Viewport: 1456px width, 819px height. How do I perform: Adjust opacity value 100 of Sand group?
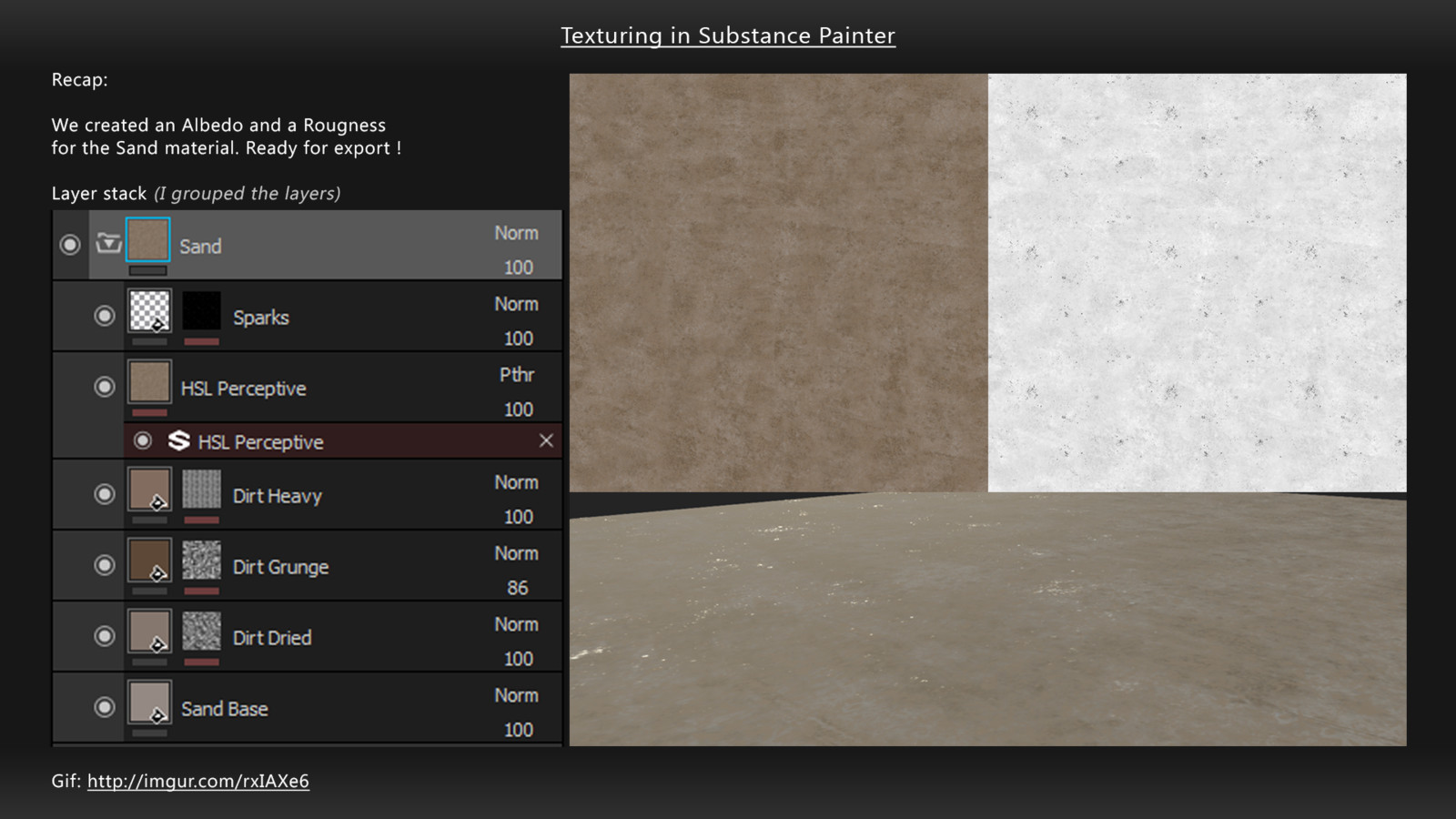click(x=518, y=268)
